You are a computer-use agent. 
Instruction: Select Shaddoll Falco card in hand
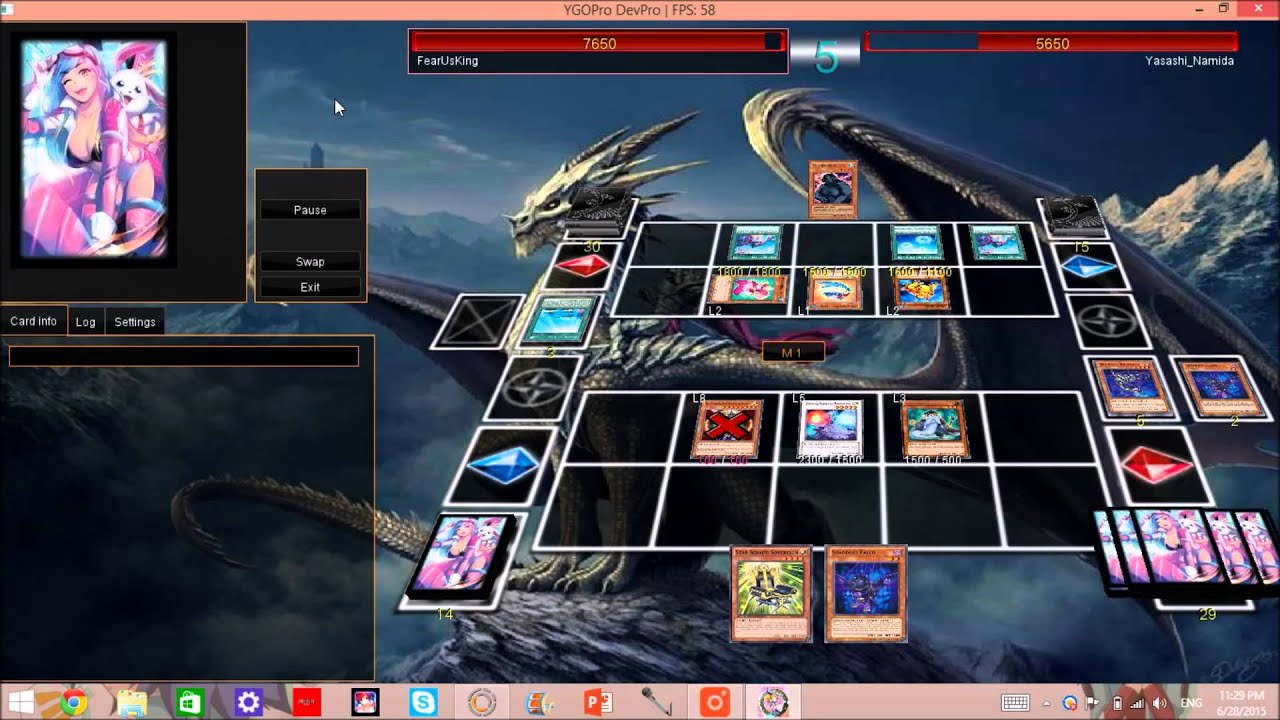coord(866,593)
